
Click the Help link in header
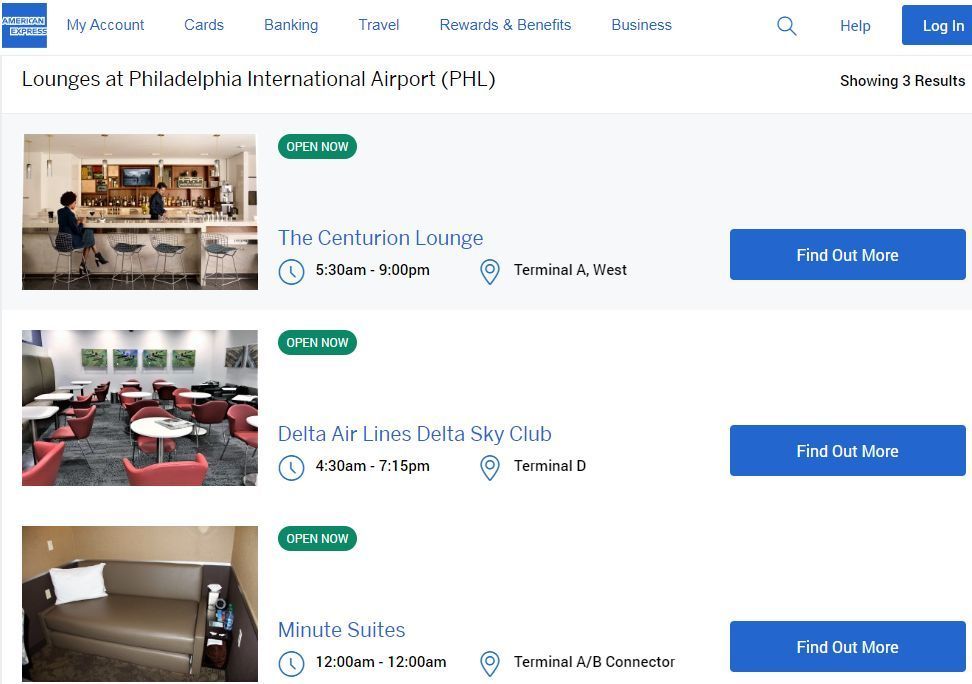coord(855,26)
